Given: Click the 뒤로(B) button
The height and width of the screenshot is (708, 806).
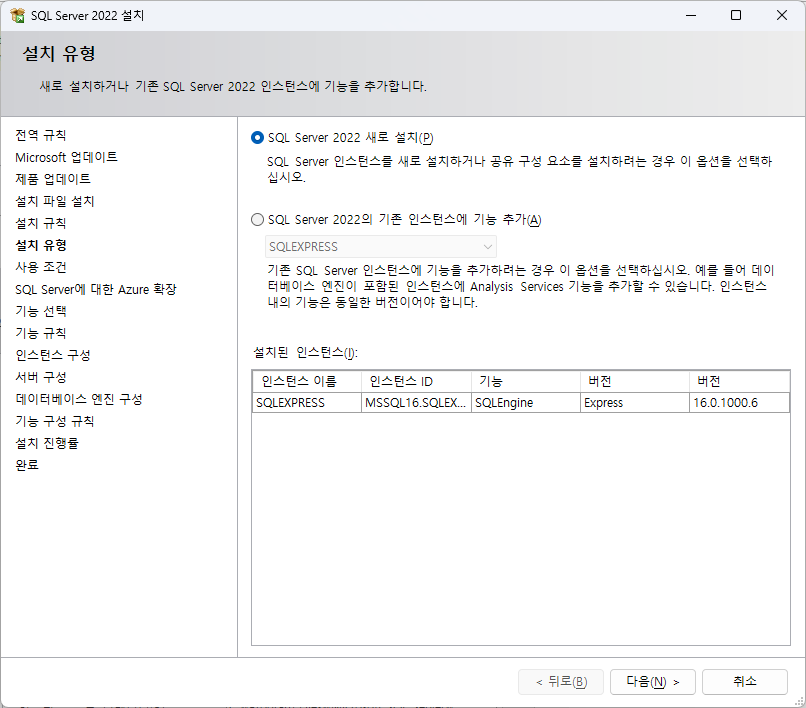Looking at the screenshot, I should coord(561,682).
